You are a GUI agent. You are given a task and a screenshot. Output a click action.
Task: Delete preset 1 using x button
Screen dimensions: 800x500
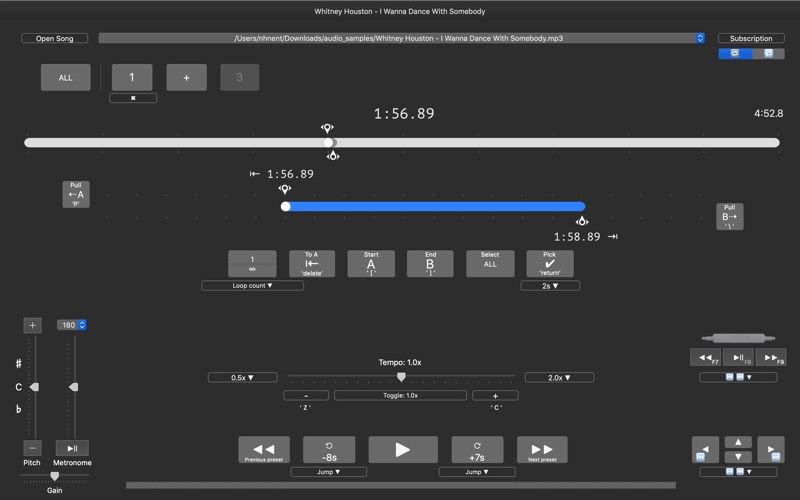click(x=133, y=98)
